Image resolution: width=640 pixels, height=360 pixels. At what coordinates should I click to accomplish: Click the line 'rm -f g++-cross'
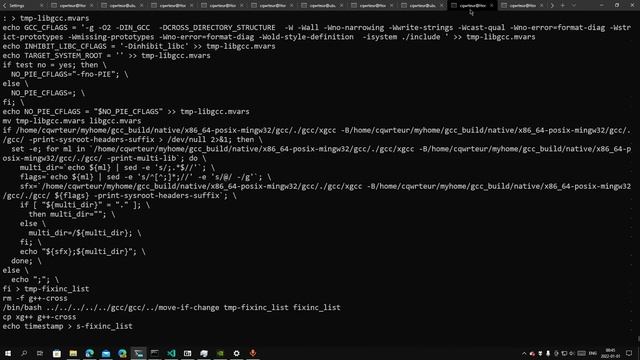tap(35, 298)
